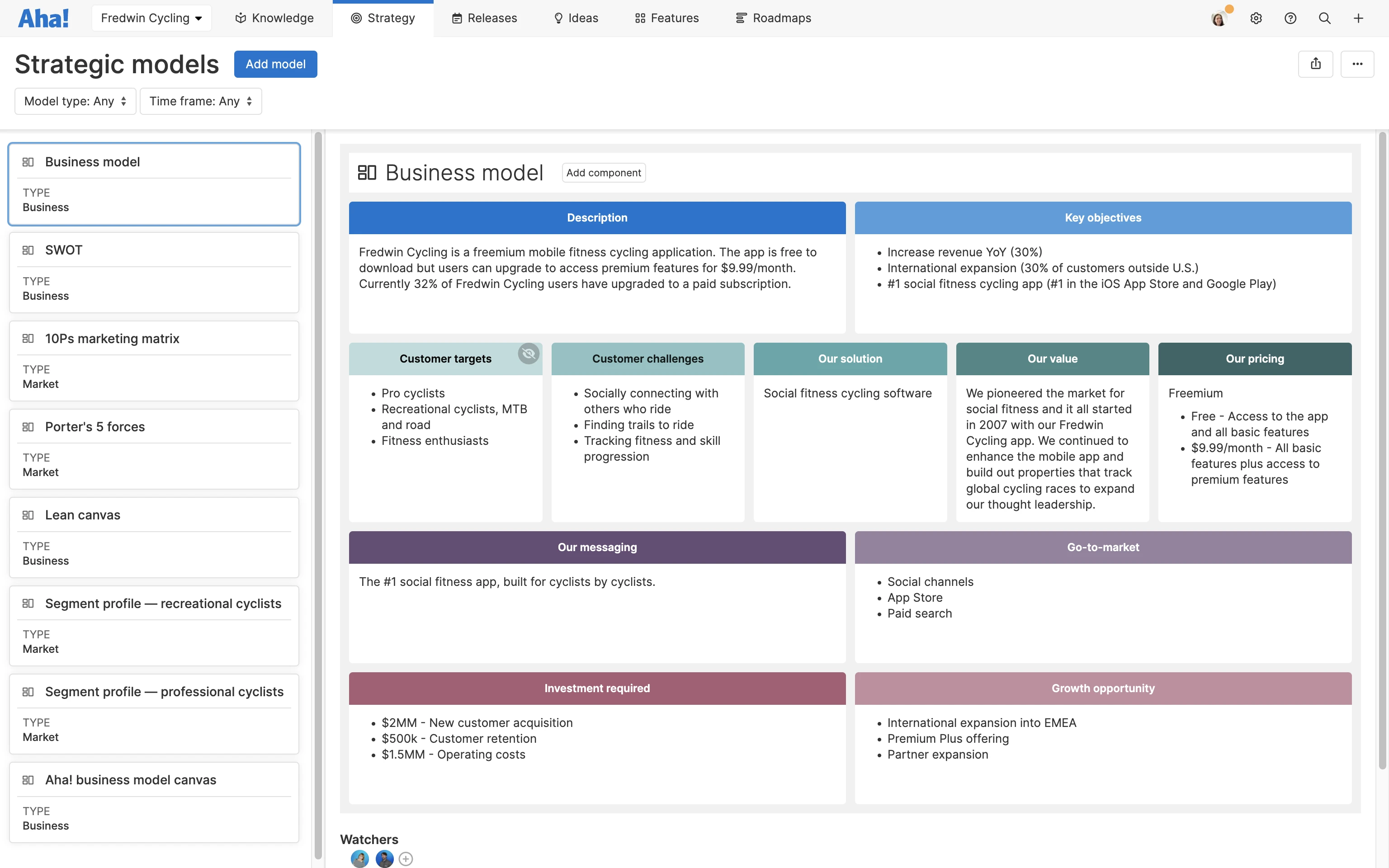The image size is (1389, 868).
Task: Open the Model type filter dropdown
Action: coord(75,101)
